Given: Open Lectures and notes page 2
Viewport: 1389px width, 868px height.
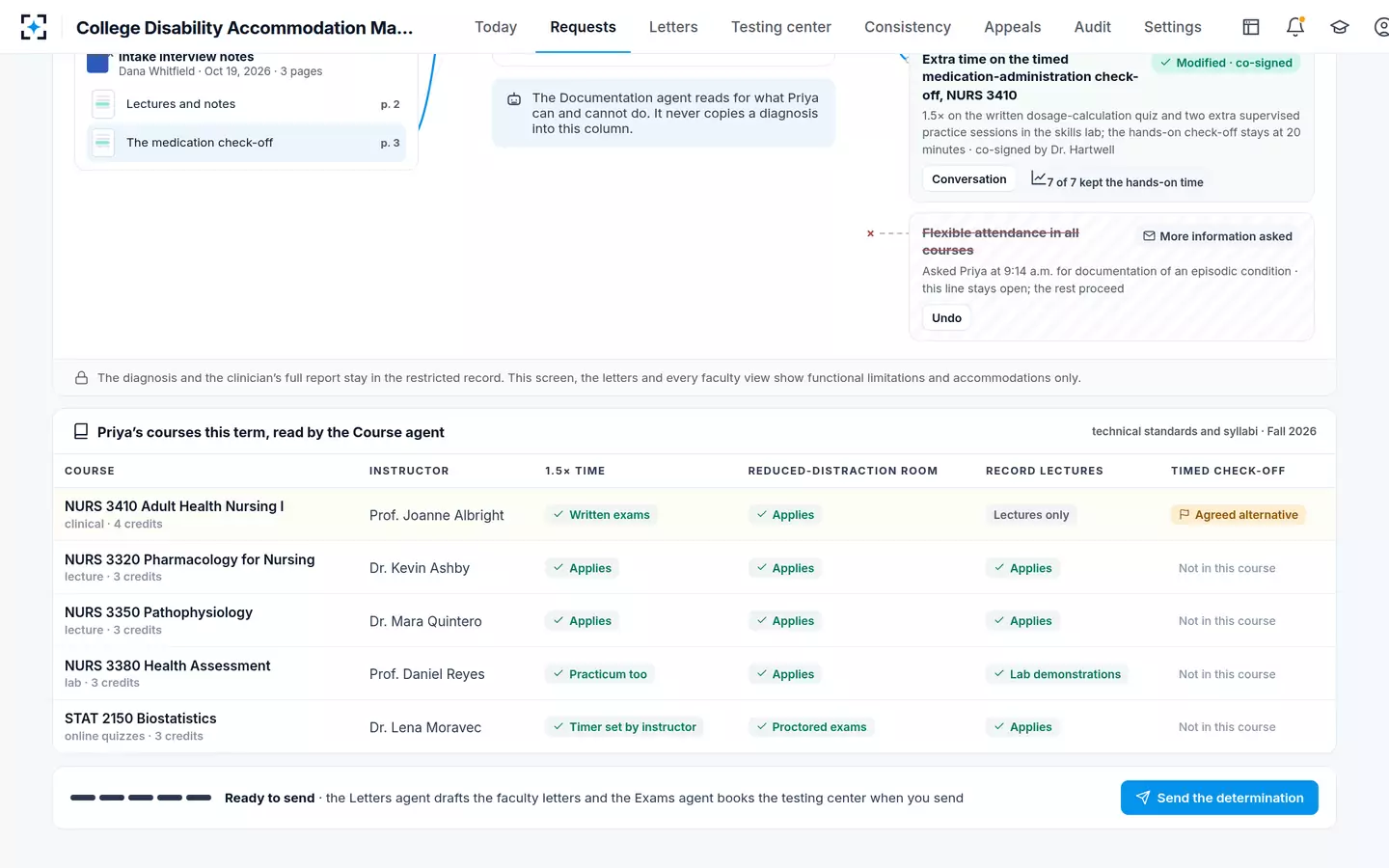Looking at the screenshot, I should click(246, 104).
